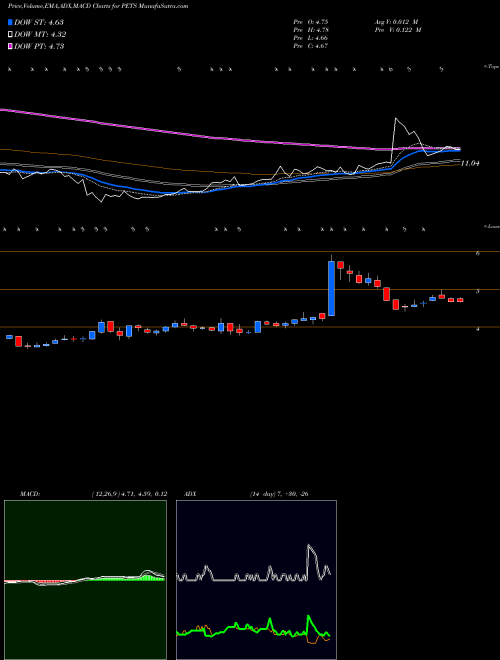Click the 'MACD:' panel heading
500x660 pixels.
click(29, 494)
